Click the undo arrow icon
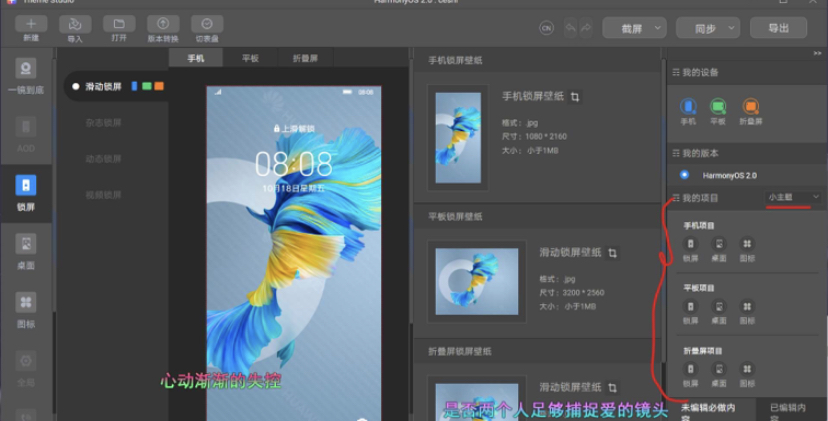828x421 pixels. coord(570,27)
